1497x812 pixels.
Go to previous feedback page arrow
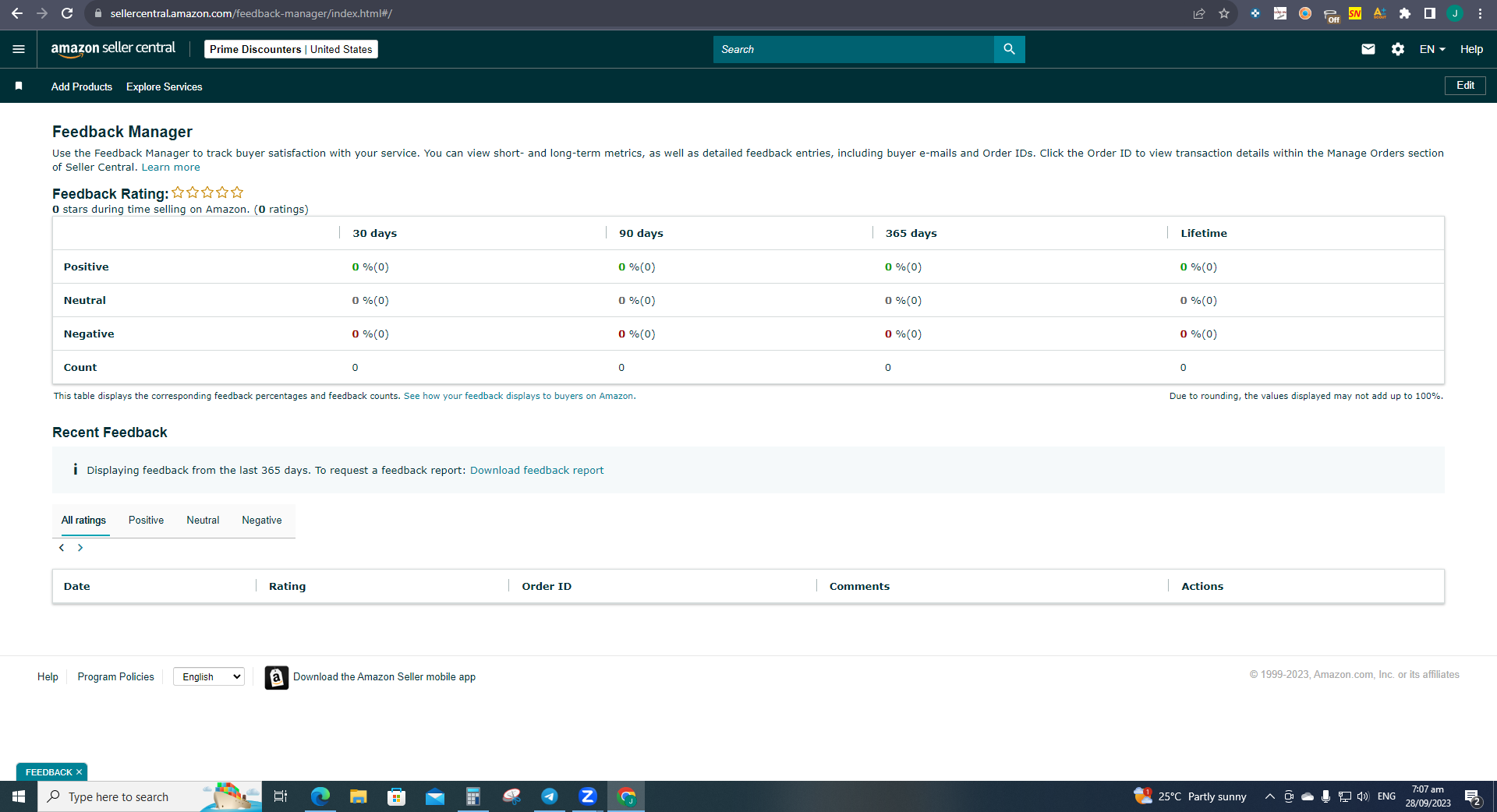[62, 548]
